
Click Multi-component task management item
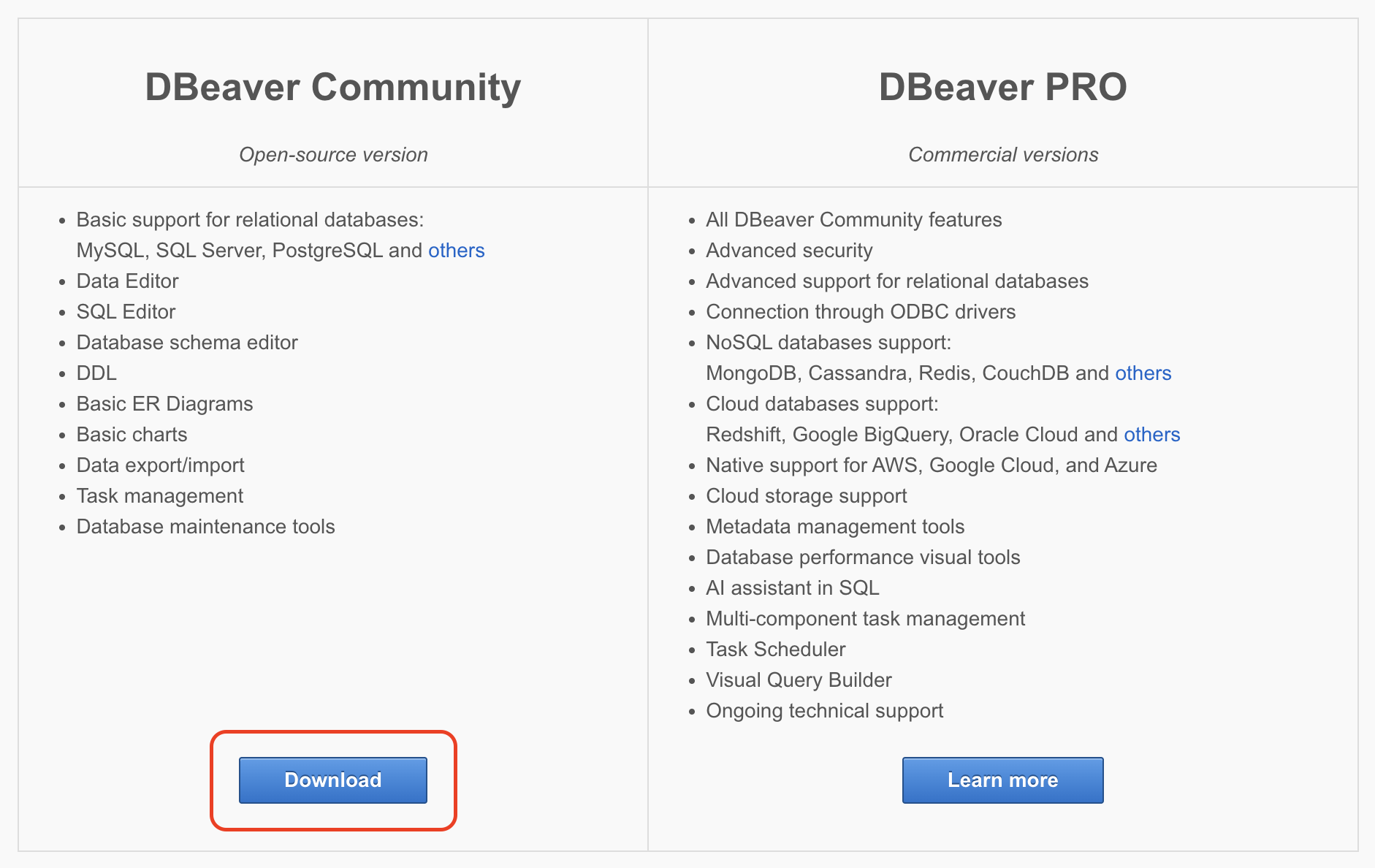pos(865,619)
